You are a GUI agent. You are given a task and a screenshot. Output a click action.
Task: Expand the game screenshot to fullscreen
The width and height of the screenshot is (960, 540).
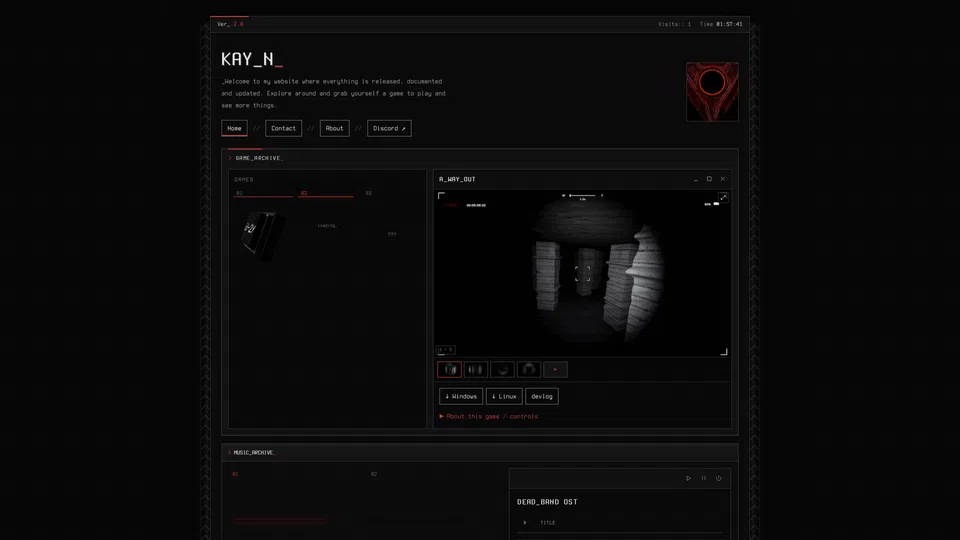(723, 197)
